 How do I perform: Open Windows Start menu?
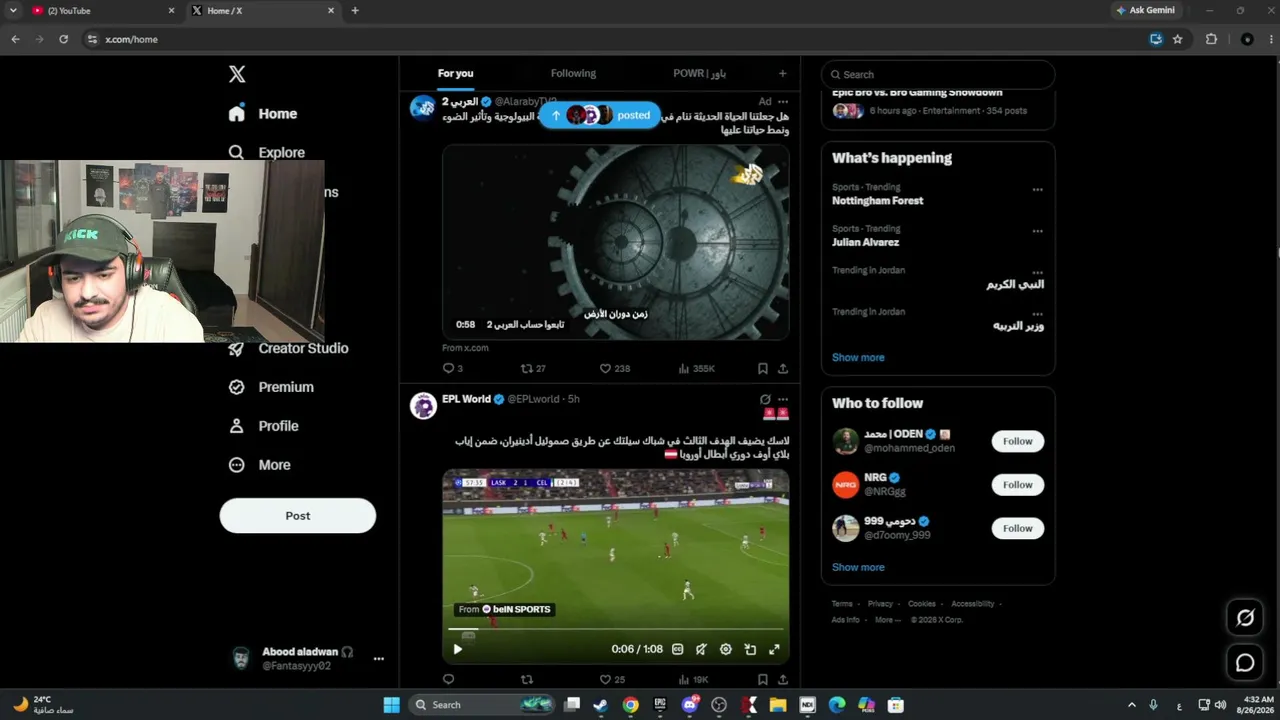pyautogui.click(x=391, y=705)
